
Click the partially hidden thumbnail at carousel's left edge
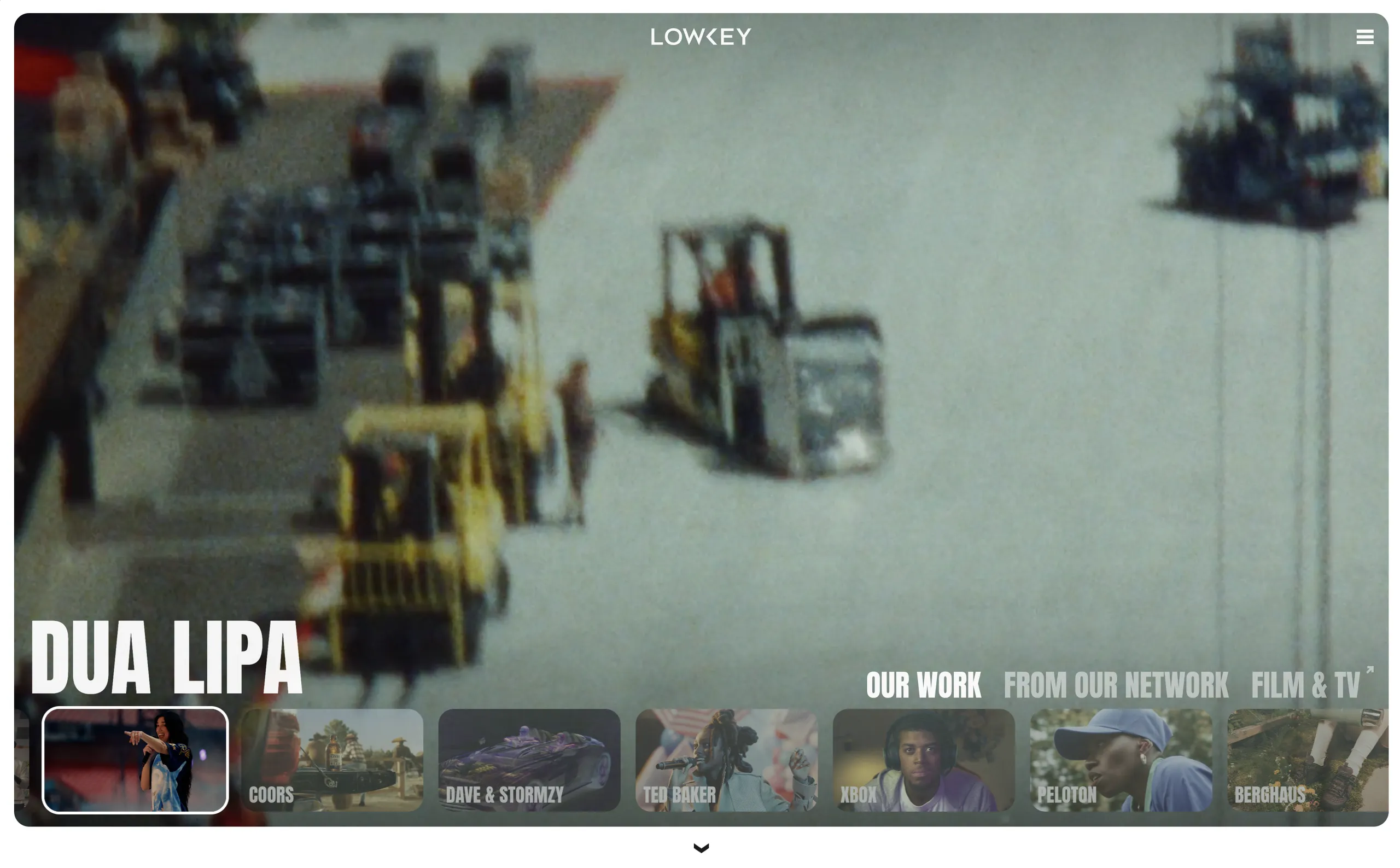coord(21,760)
